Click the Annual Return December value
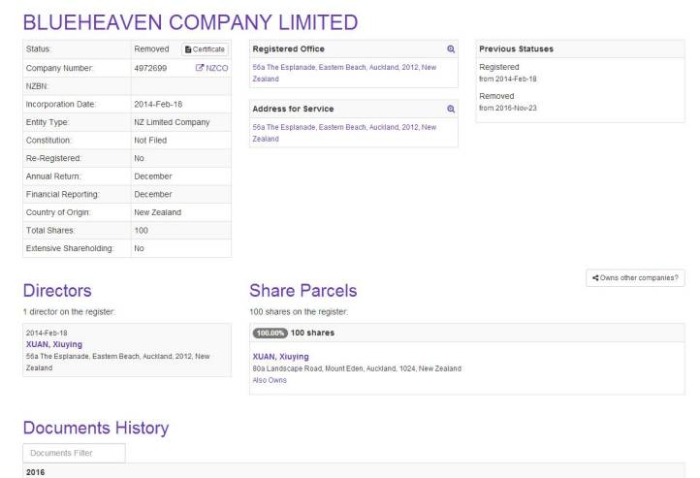Screen dimensions: 700x478 click(x=153, y=176)
